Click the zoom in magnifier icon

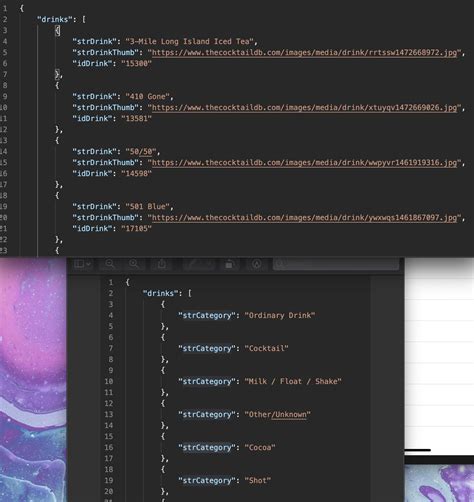(x=134, y=264)
